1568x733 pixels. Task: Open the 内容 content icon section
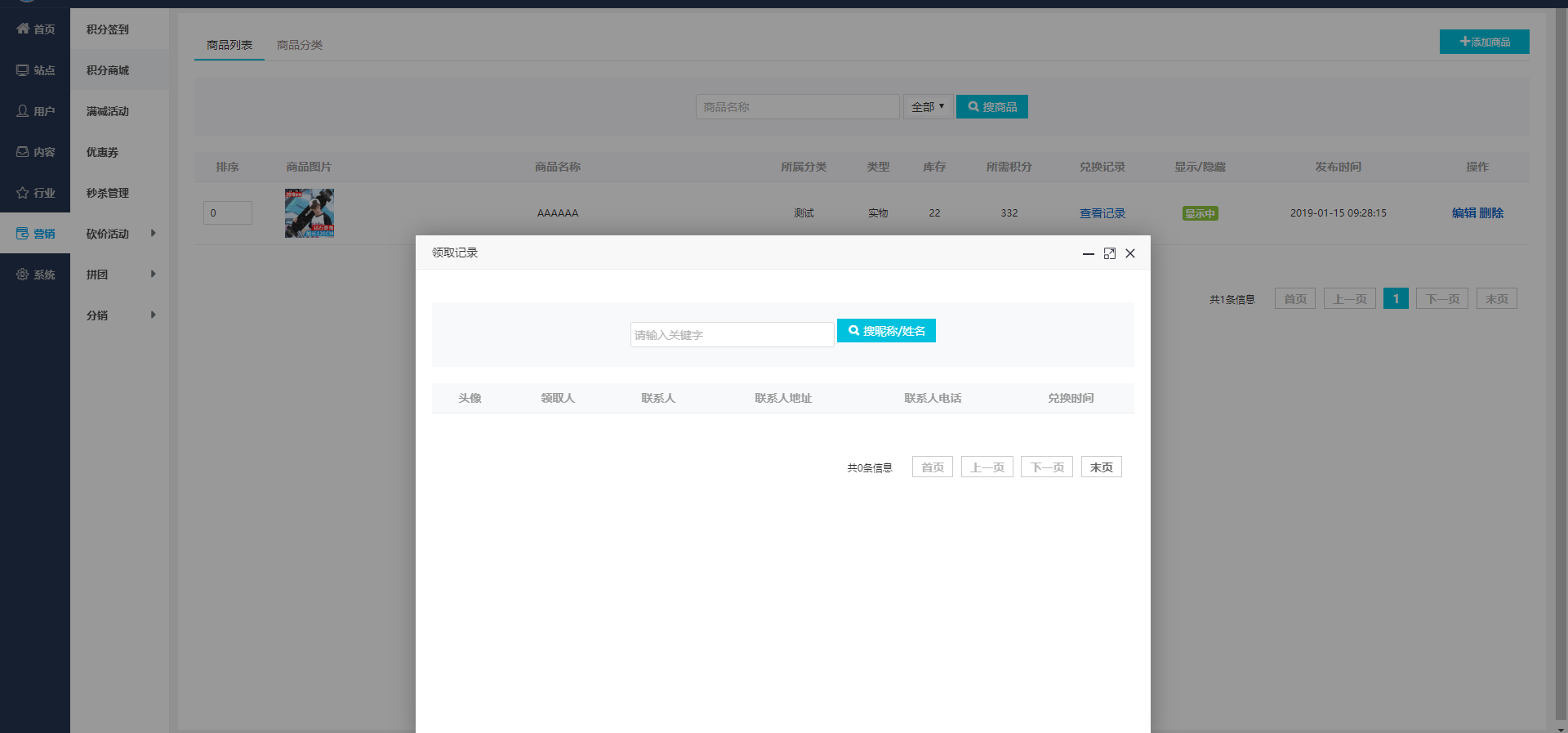pyautogui.click(x=23, y=152)
